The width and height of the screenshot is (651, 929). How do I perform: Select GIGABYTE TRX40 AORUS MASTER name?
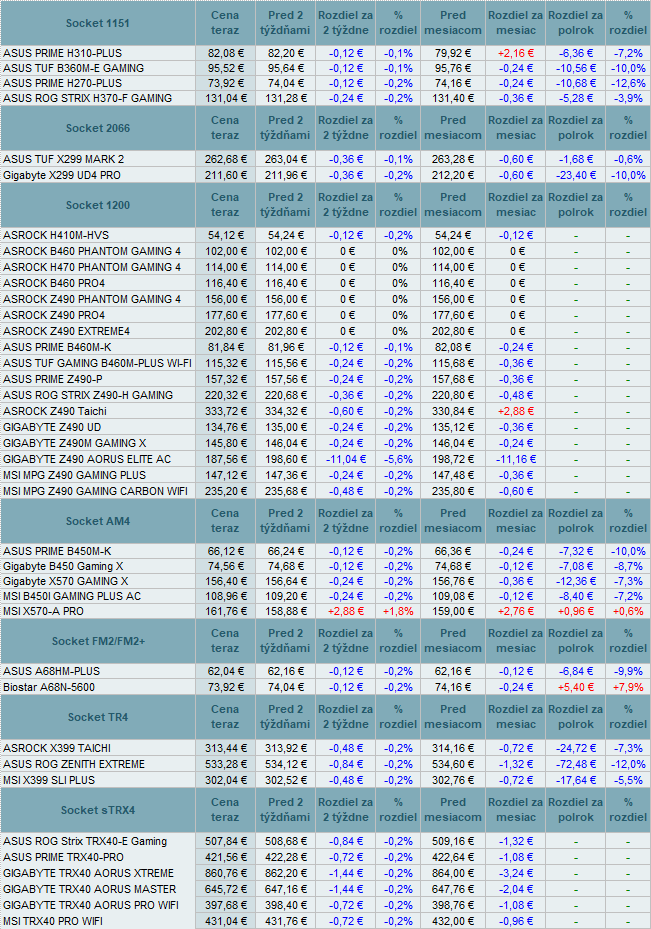[89, 889]
